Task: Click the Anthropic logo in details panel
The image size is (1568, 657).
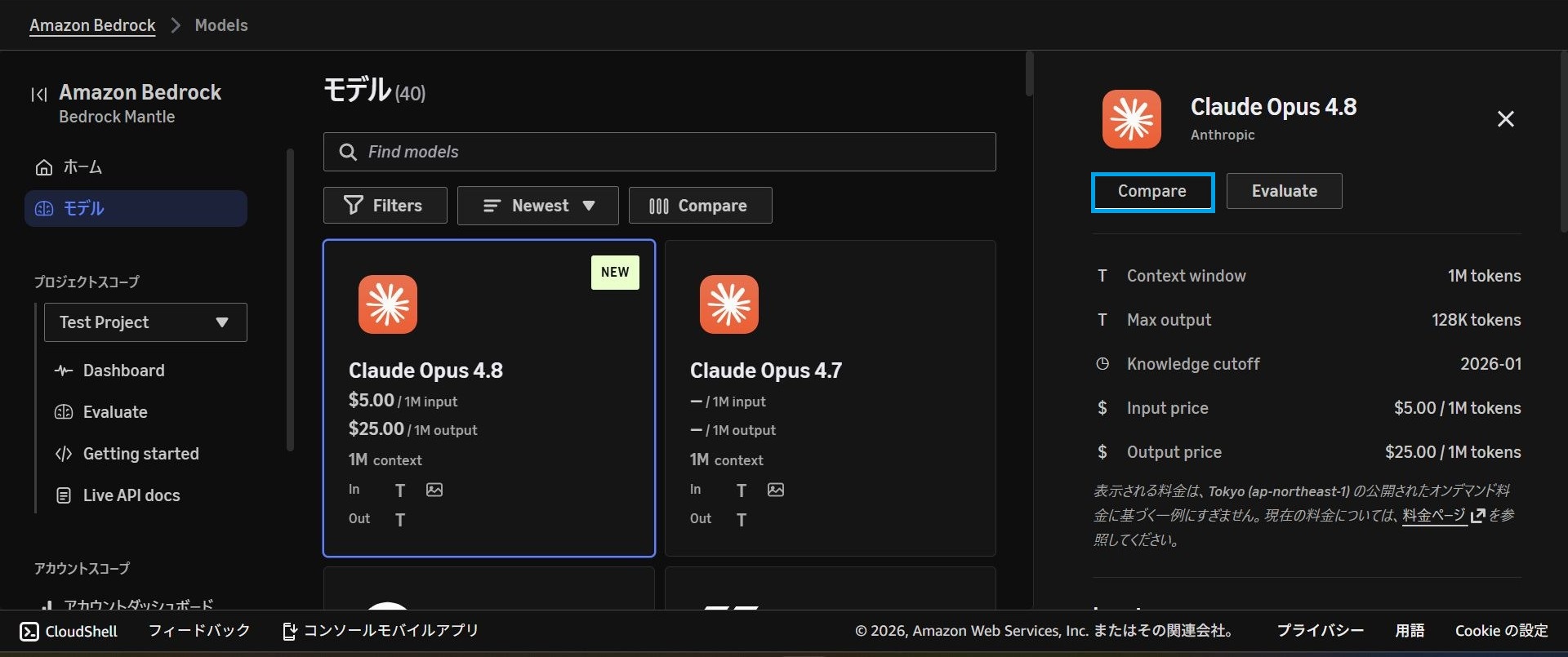Action: pyautogui.click(x=1132, y=119)
